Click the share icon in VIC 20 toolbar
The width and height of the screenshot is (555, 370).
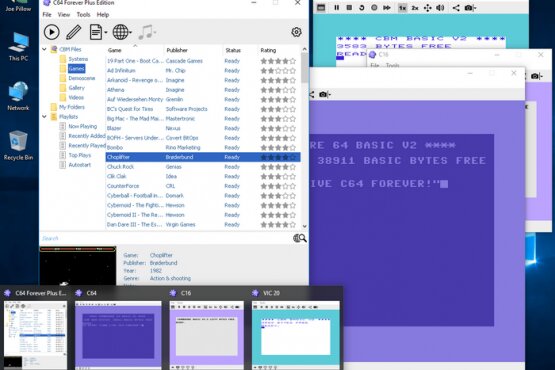point(456,7)
